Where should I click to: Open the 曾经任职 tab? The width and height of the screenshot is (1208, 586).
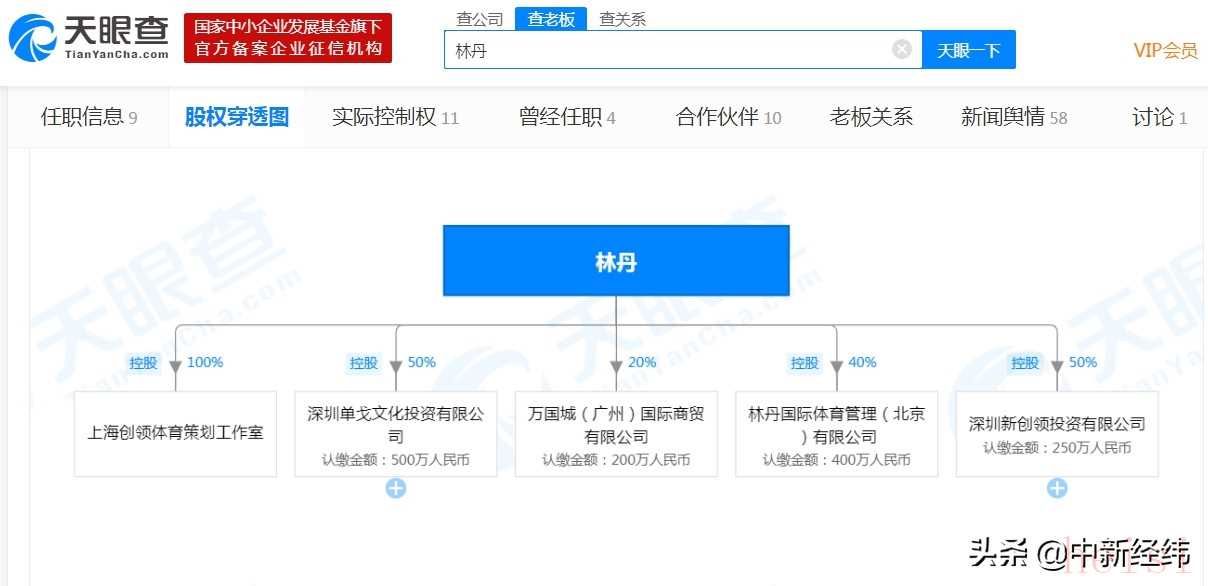pos(567,117)
